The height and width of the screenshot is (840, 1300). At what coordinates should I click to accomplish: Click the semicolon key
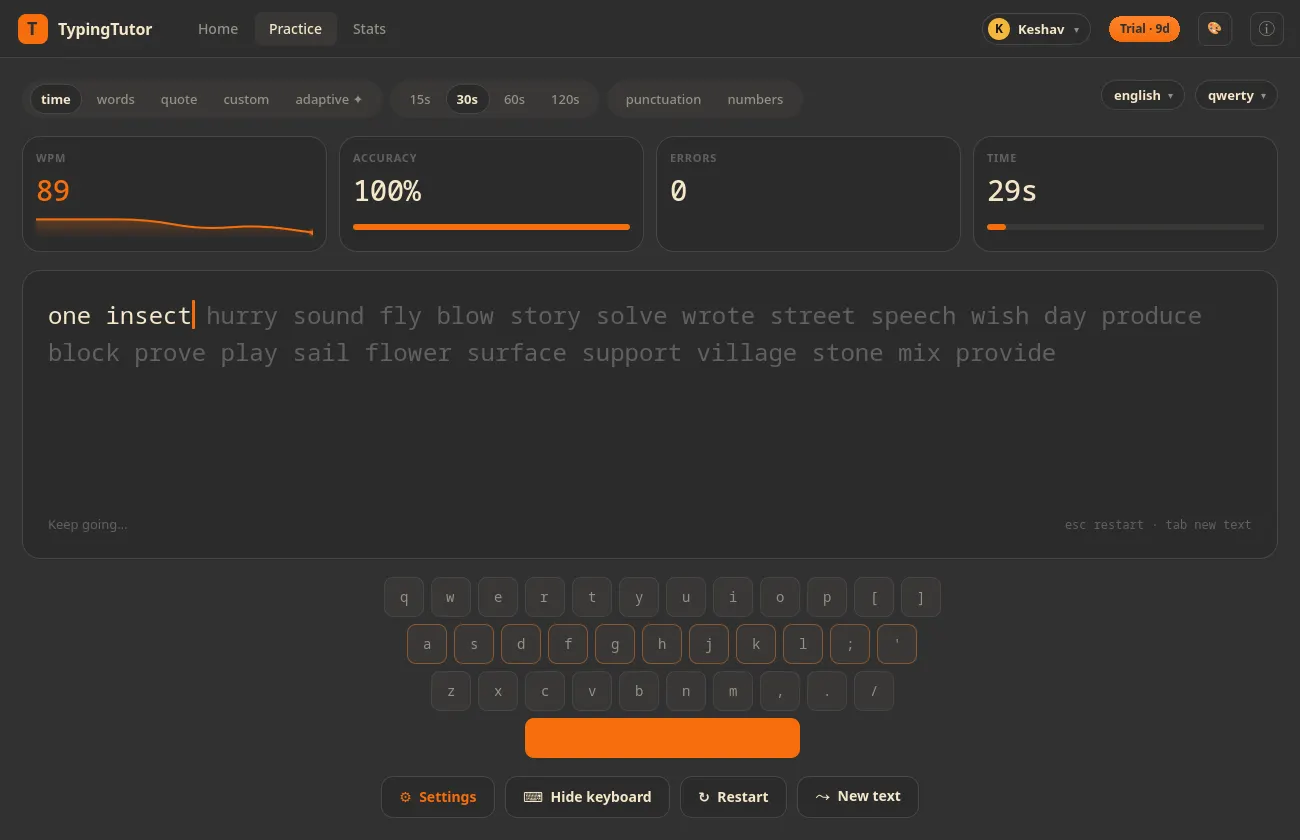point(850,644)
